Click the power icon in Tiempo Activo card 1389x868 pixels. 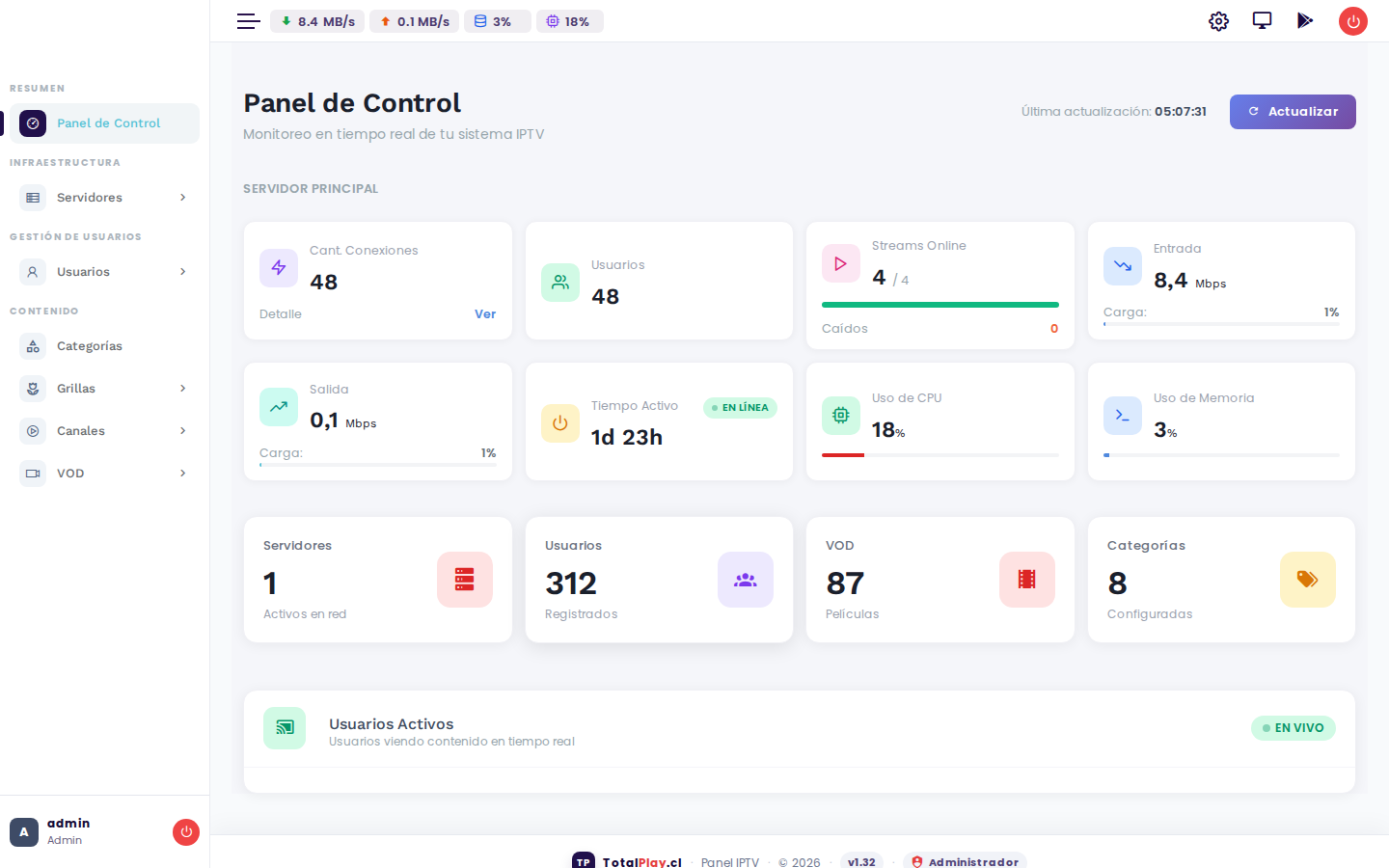click(x=560, y=423)
